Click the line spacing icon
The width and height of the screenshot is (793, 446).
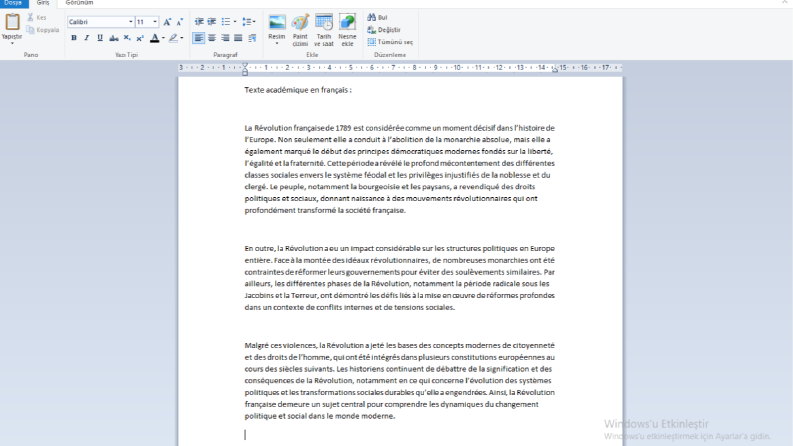pyautogui.click(x=246, y=22)
